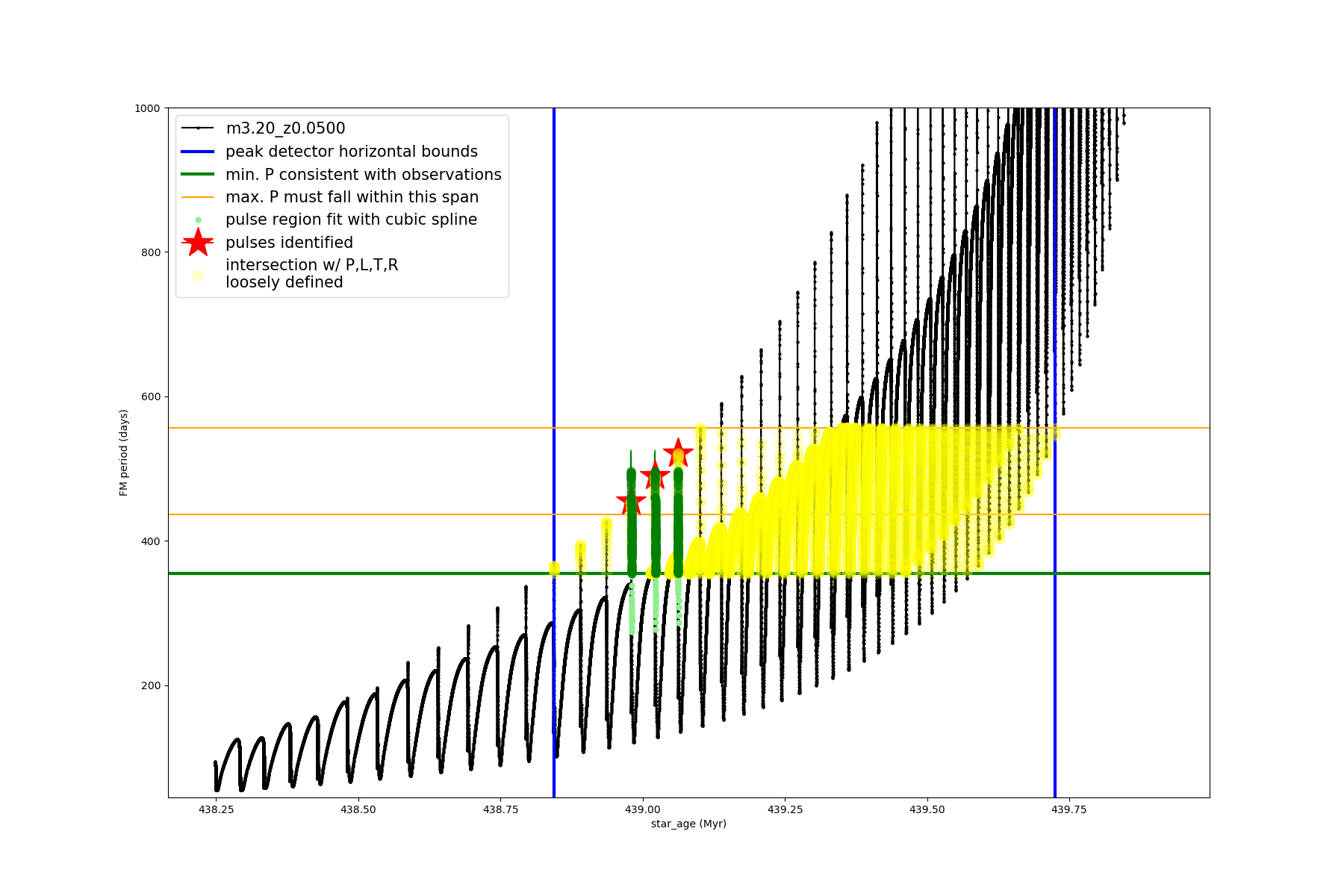This screenshot has height=896, width=1344.
Task: Click the leftmost red star on the plot
Action: tap(631, 502)
